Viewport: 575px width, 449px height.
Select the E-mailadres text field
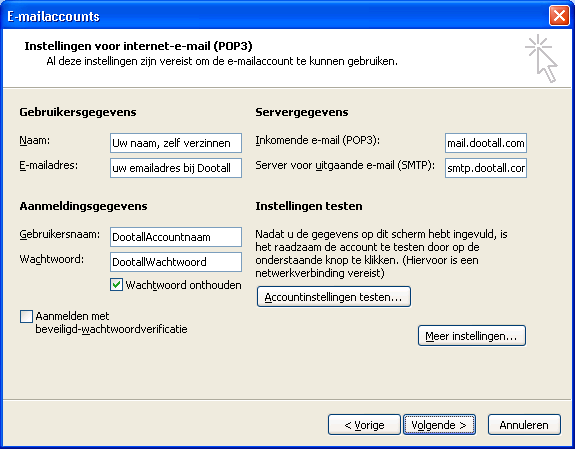(176, 168)
